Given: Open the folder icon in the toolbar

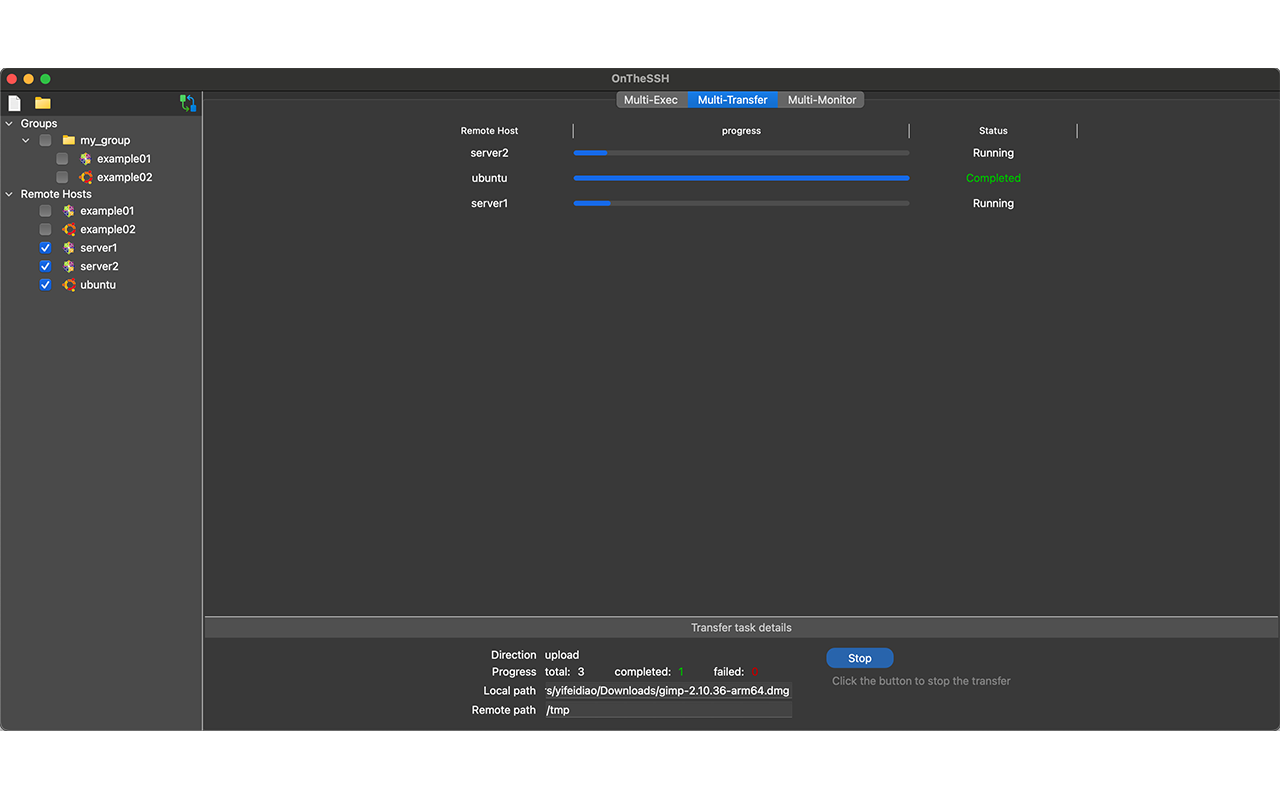Looking at the screenshot, I should click(x=41, y=102).
